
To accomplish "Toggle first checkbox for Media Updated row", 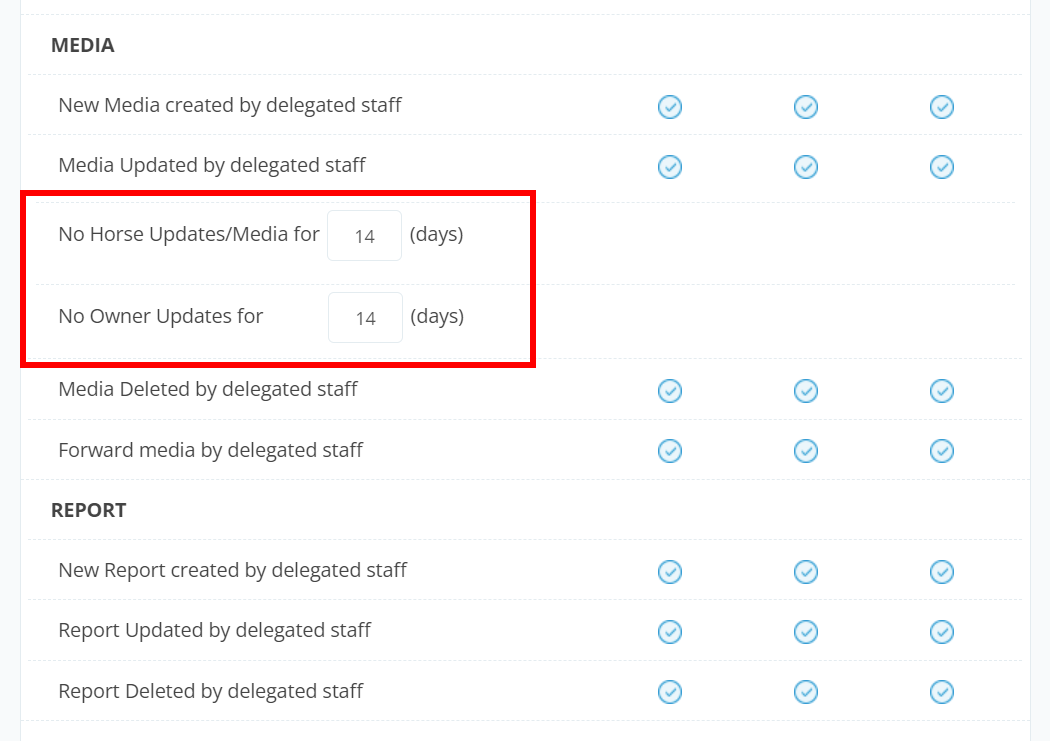I will [x=670, y=166].
